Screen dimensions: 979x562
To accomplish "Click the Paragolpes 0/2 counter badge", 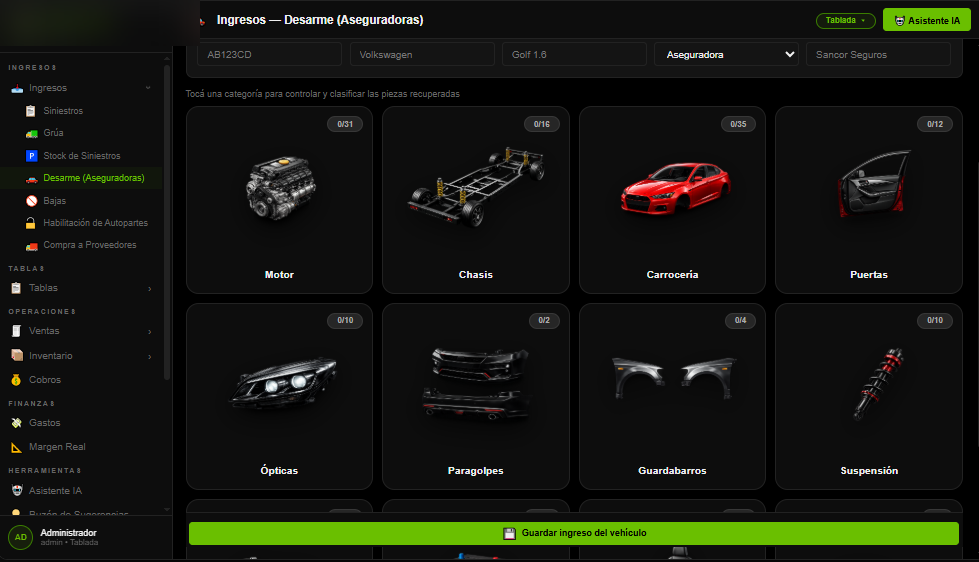I will [x=544, y=320].
